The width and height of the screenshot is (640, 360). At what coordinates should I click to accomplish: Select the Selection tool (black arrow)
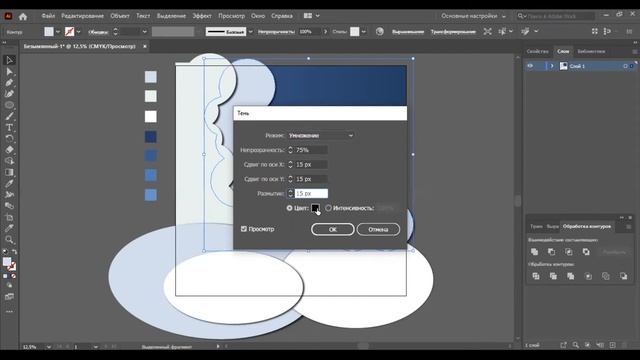[x=9, y=60]
